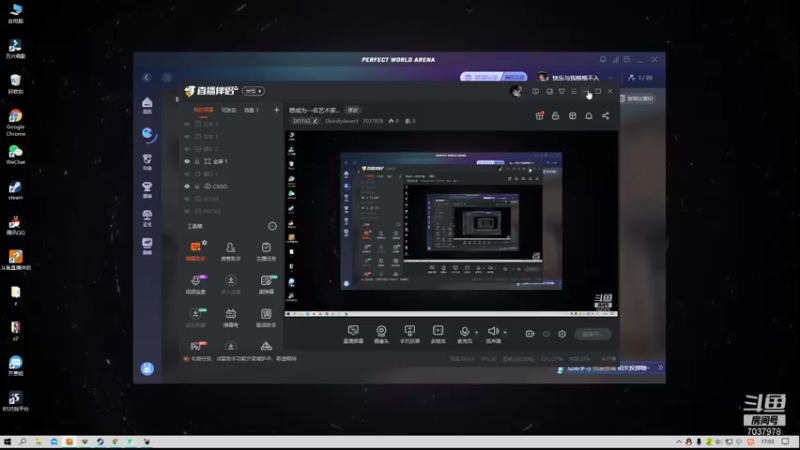Expand the speaker options arrow
Image resolution: width=800 pixels, height=450 pixels.
pyautogui.click(x=505, y=333)
